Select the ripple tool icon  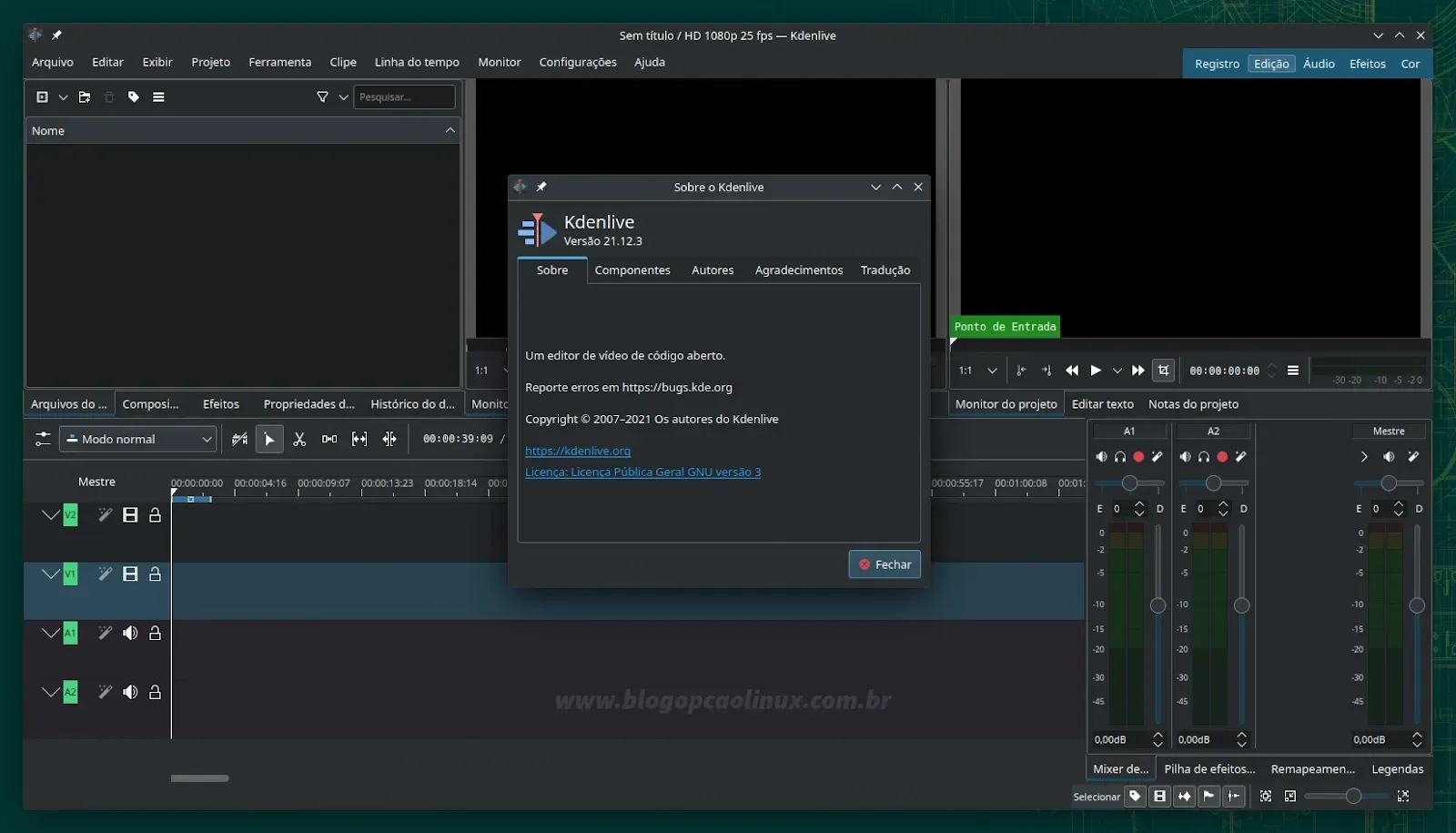(x=389, y=439)
